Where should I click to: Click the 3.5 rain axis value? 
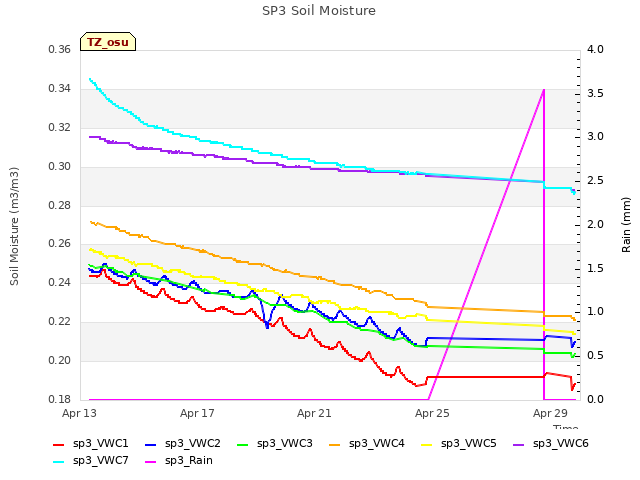pos(595,93)
